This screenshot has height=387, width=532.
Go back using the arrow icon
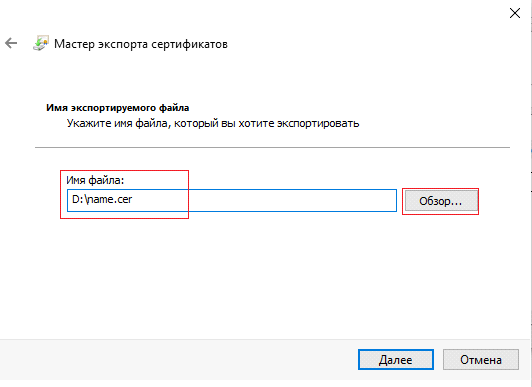(x=11, y=43)
